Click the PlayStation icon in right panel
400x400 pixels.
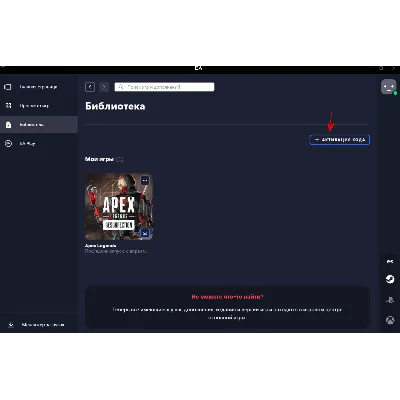point(390,300)
